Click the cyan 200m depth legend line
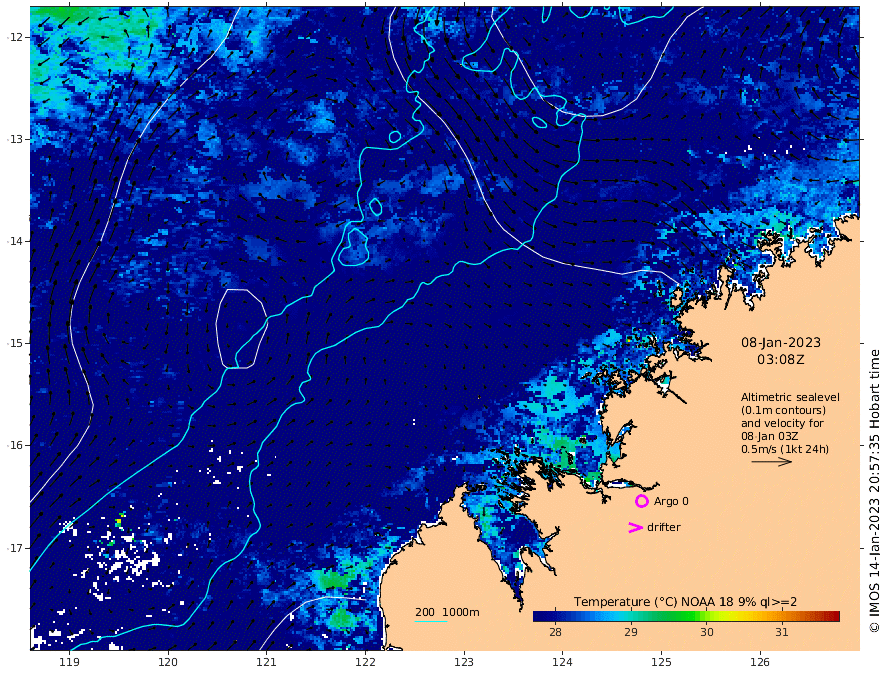Screen dimensions: 880x680 431,621
